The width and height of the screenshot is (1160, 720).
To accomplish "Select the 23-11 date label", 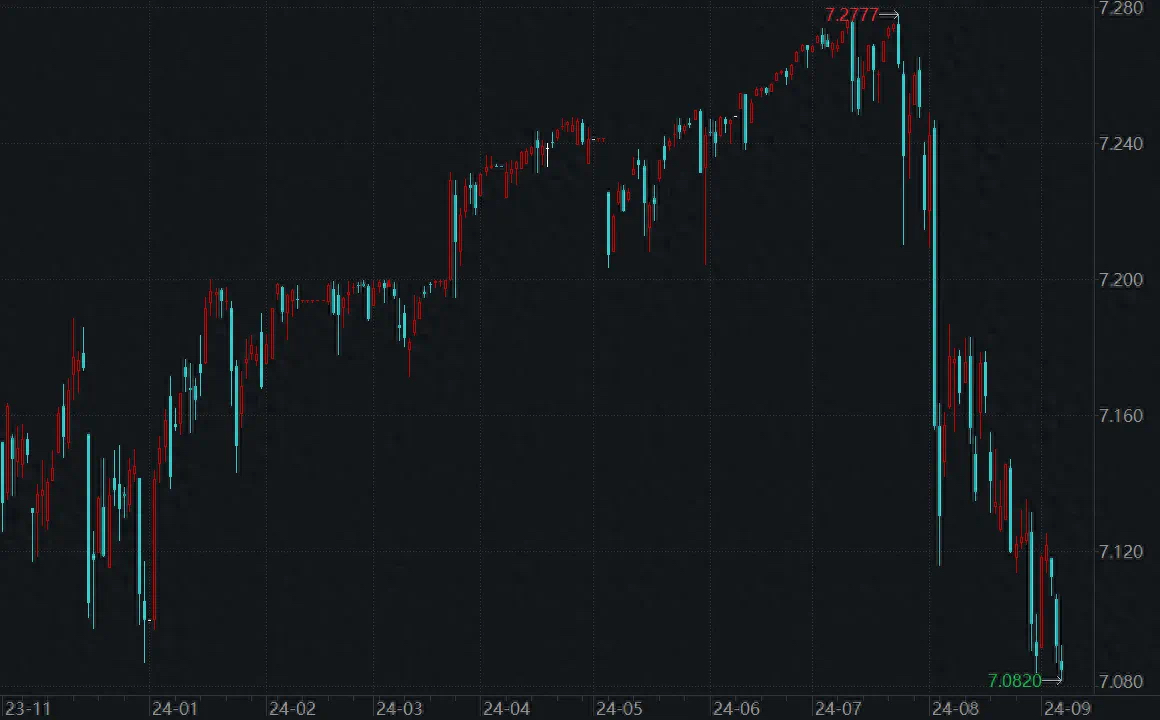I will pyautogui.click(x=25, y=708).
